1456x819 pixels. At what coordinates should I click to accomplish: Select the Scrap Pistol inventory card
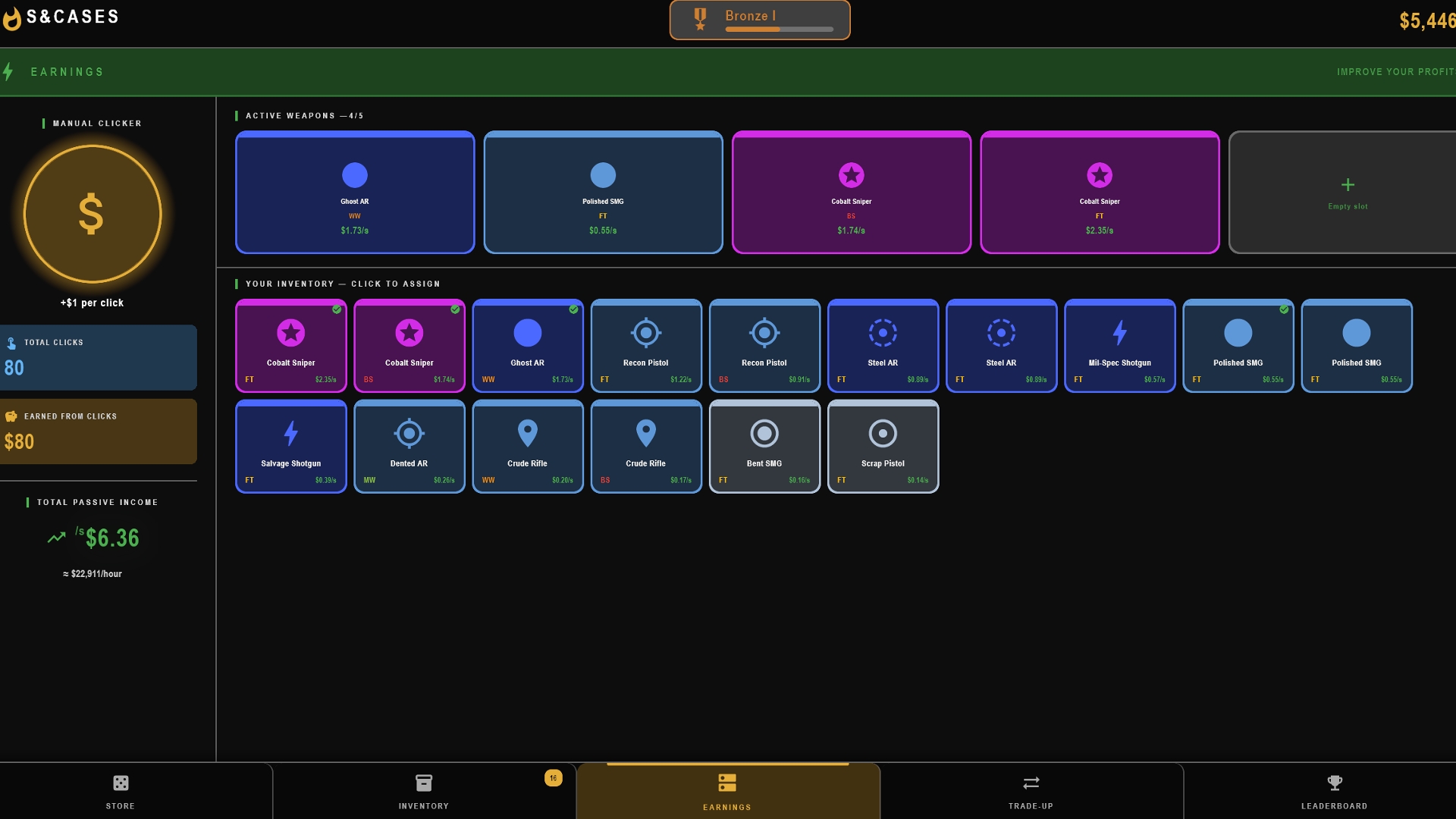883,447
